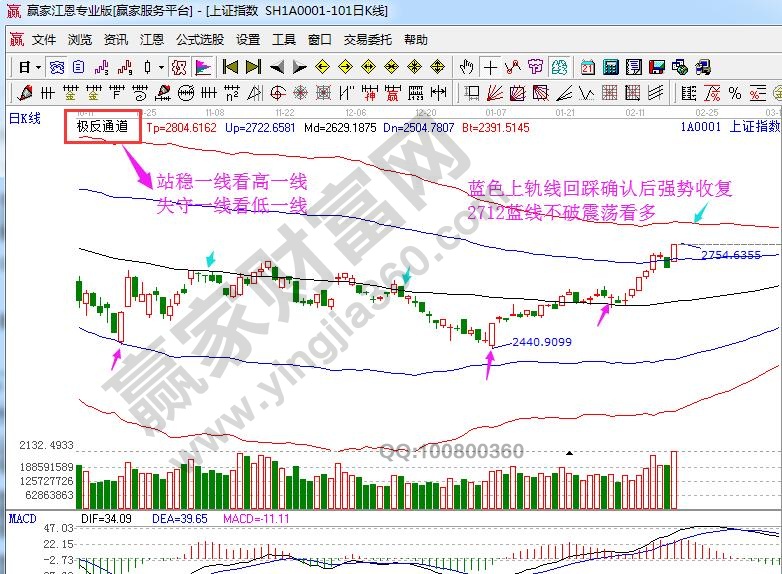
Task: Jump to last bar with skip-to-end arrow
Action: coord(253,68)
